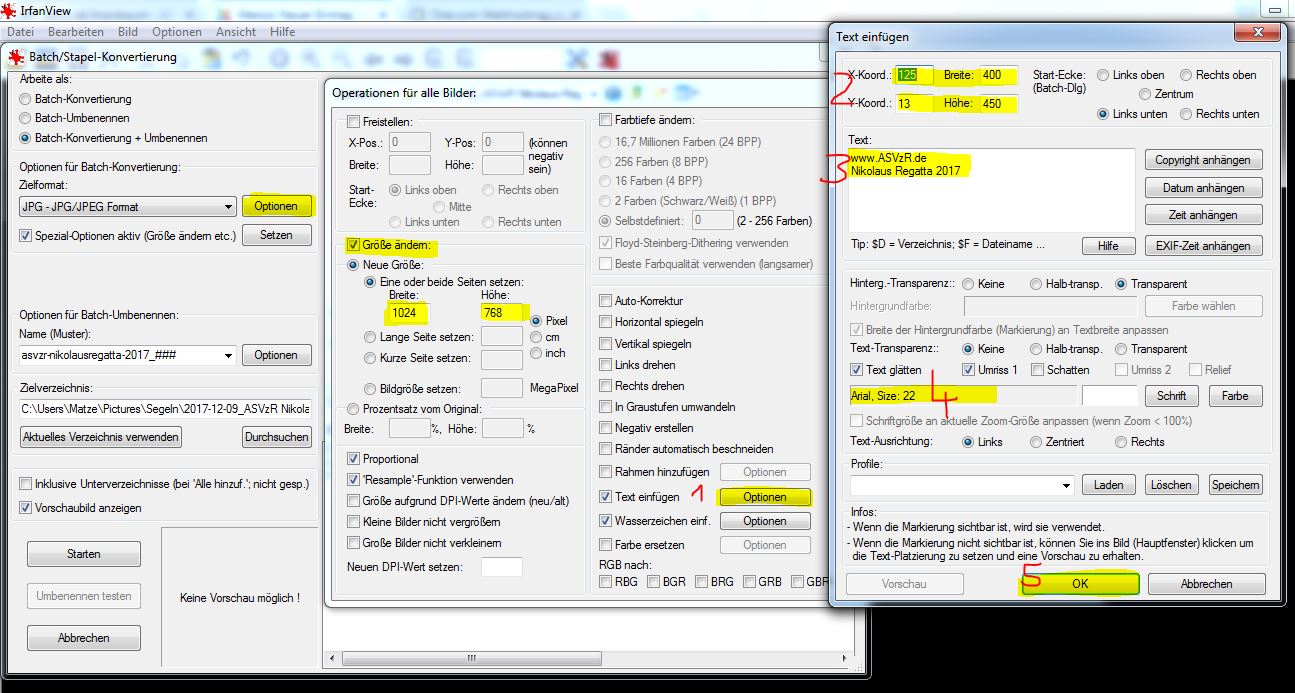
Task: Enable the Auto-Korrektur checkbox
Action: click(606, 301)
